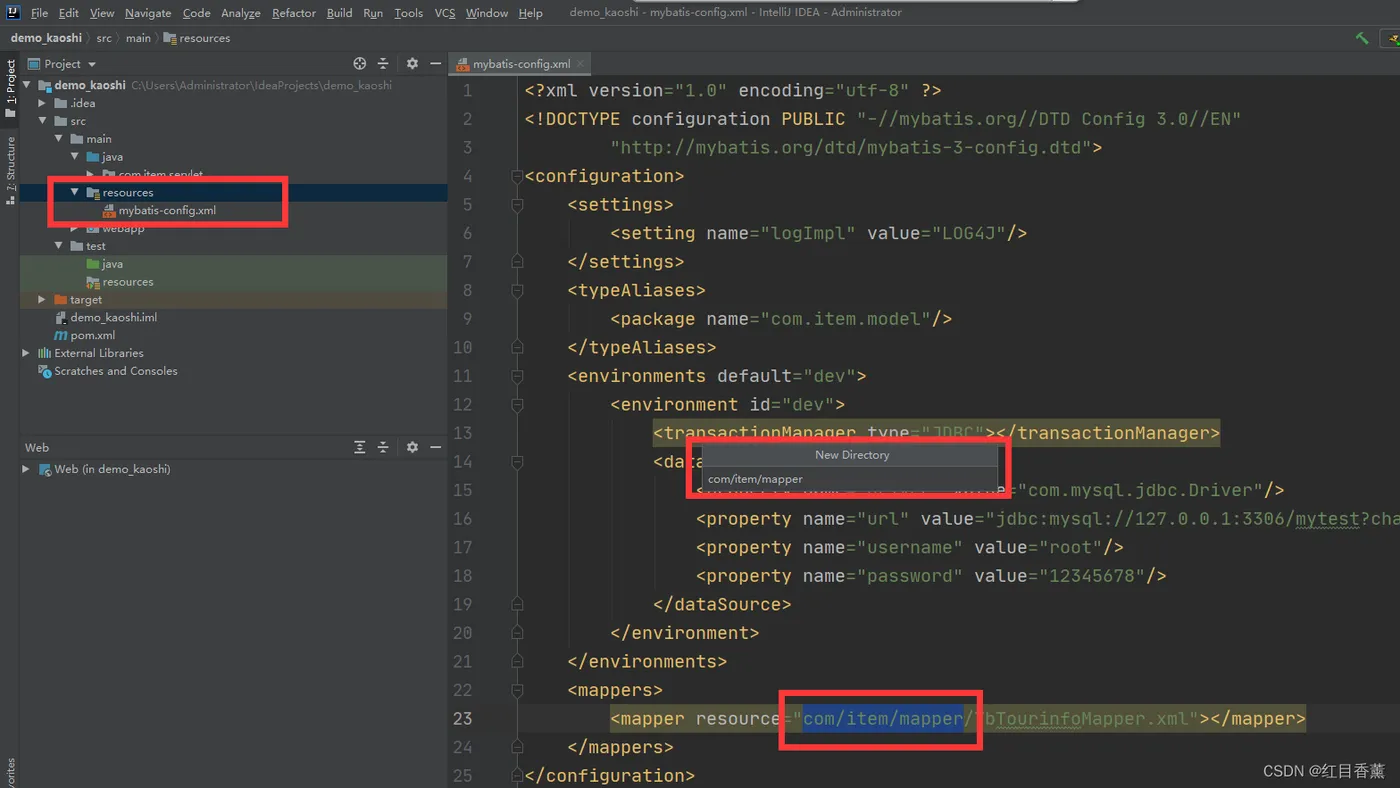Collapse all nodes in the Web panel
1400x788 pixels.
[383, 447]
